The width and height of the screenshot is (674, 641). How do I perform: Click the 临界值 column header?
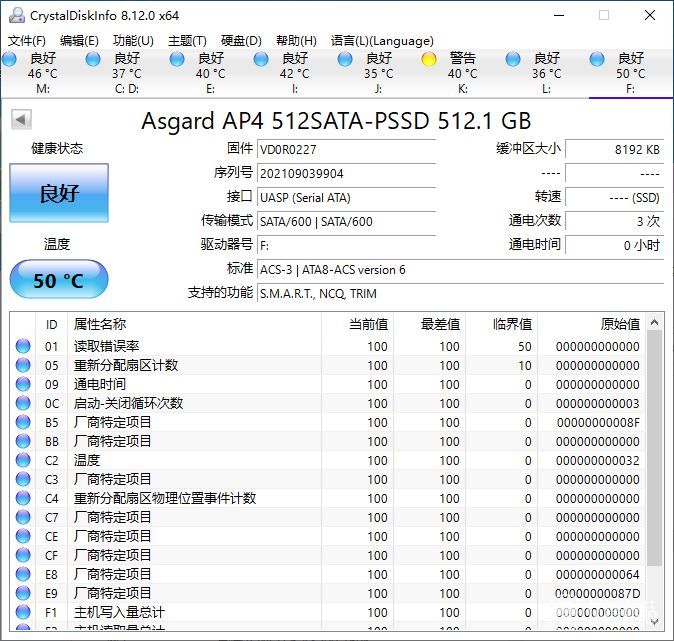click(501, 324)
